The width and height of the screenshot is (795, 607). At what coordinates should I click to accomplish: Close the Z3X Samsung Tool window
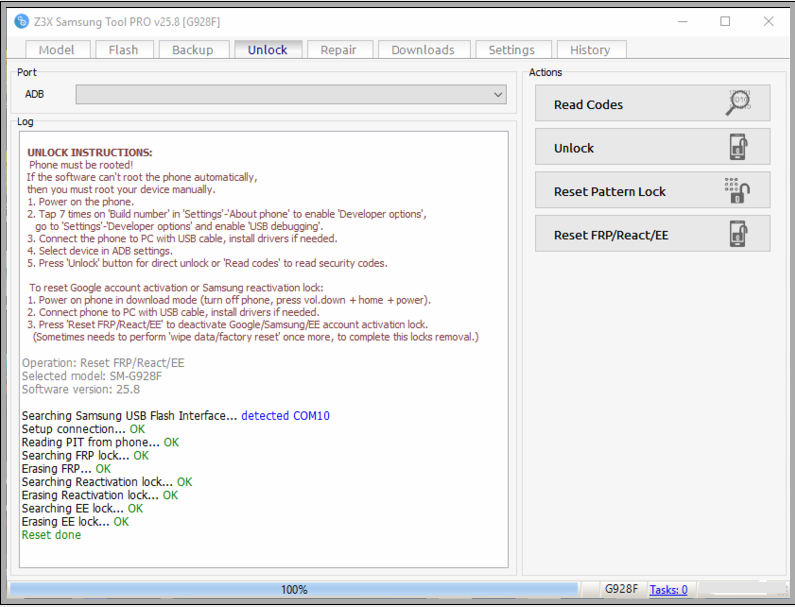[x=769, y=21]
